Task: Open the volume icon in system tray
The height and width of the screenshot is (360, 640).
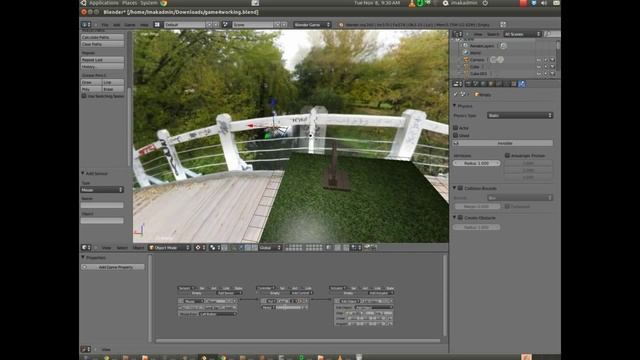Action: point(544,3)
